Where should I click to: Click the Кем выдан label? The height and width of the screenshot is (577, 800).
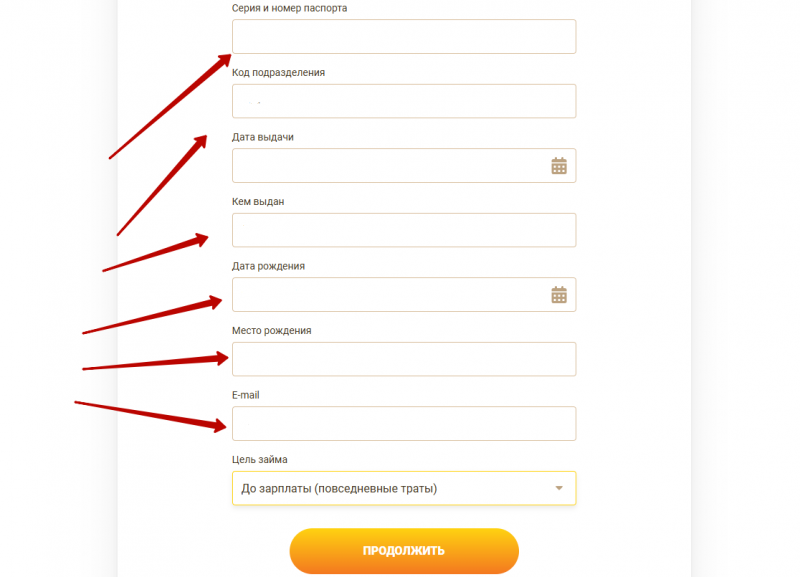click(x=258, y=202)
